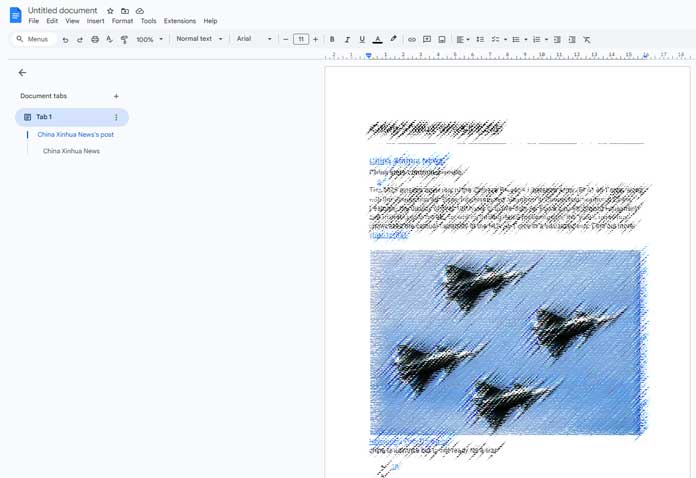
Task: Open the highlight color picker
Action: [x=393, y=40]
